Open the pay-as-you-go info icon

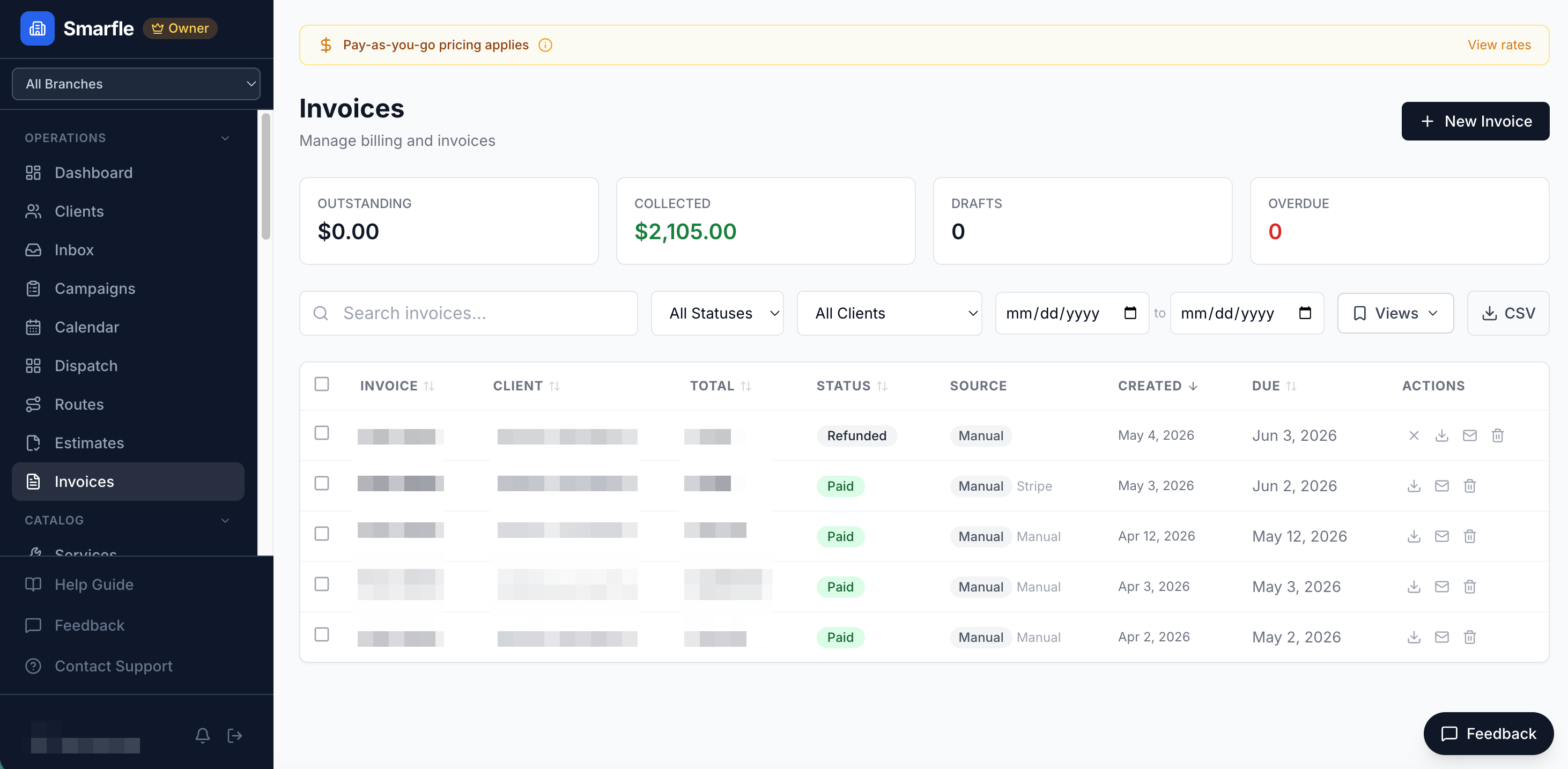click(x=545, y=45)
